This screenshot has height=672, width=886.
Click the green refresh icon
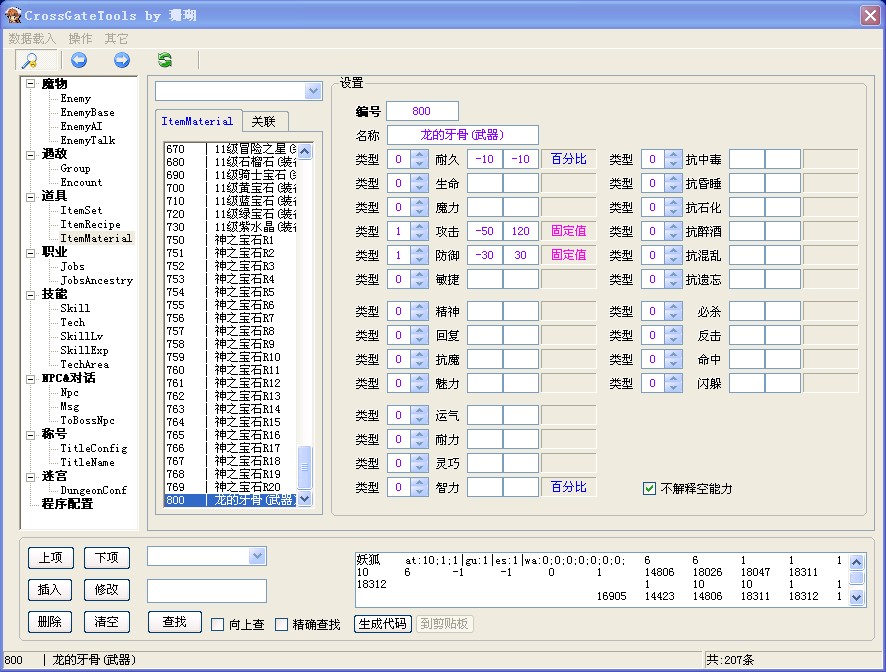(165, 61)
